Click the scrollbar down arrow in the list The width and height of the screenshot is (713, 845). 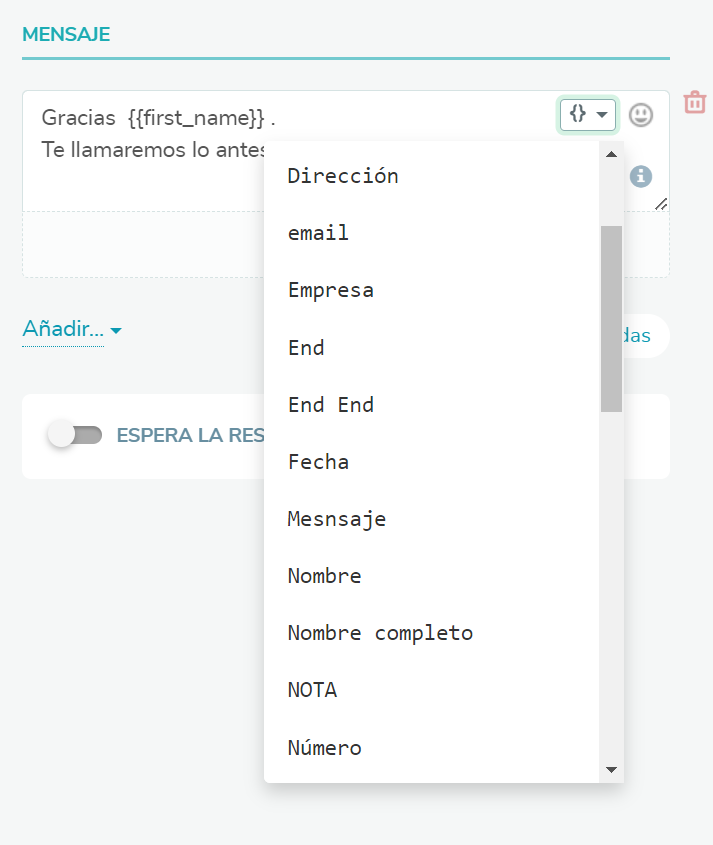click(611, 770)
